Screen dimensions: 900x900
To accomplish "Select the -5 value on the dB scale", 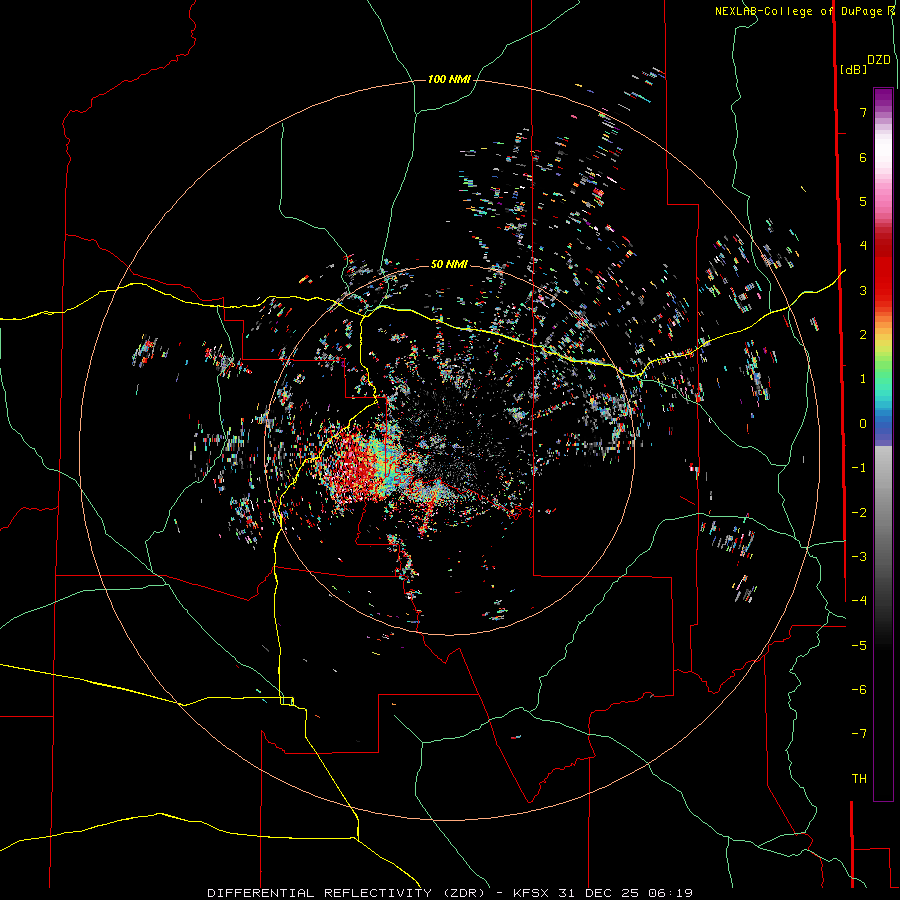I will tap(859, 646).
